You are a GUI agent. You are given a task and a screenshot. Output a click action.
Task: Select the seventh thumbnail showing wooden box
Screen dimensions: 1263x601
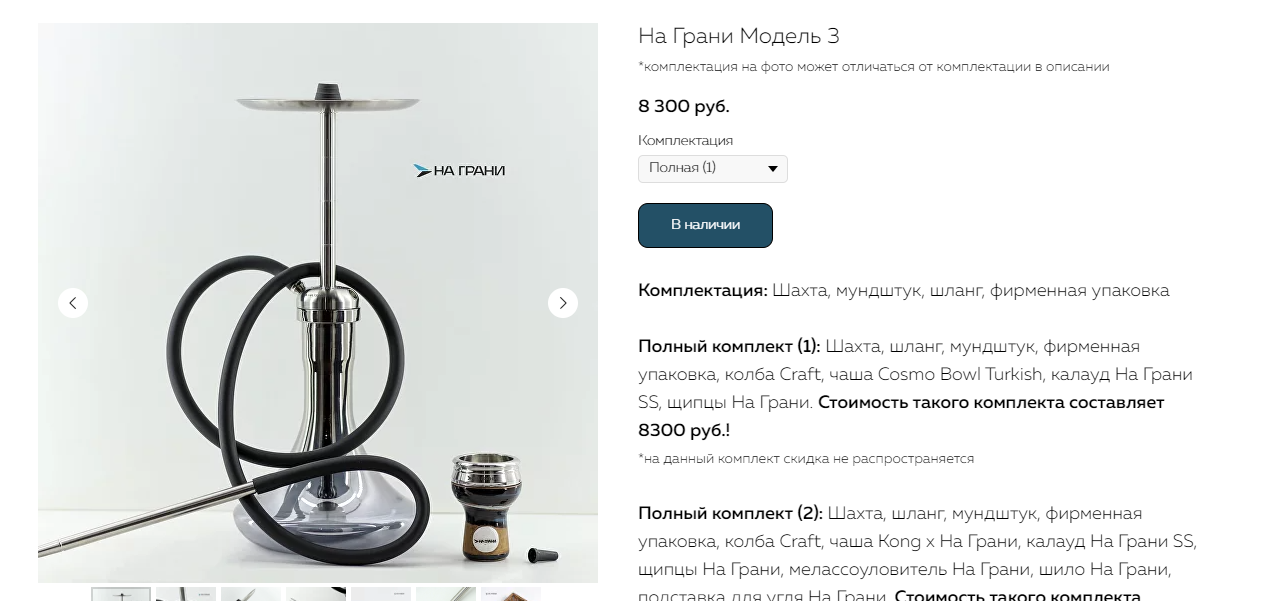coord(511,594)
